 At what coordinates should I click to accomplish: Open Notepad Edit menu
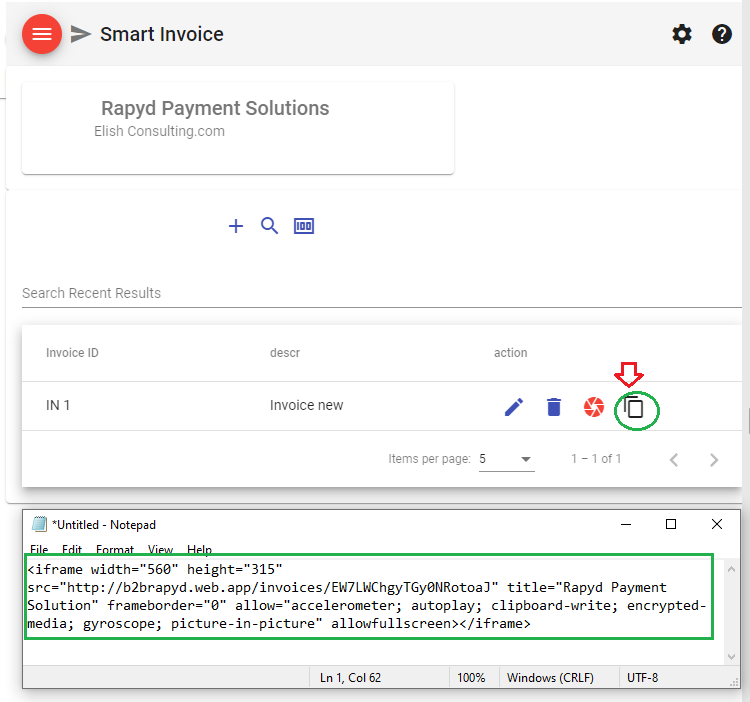coord(72,549)
